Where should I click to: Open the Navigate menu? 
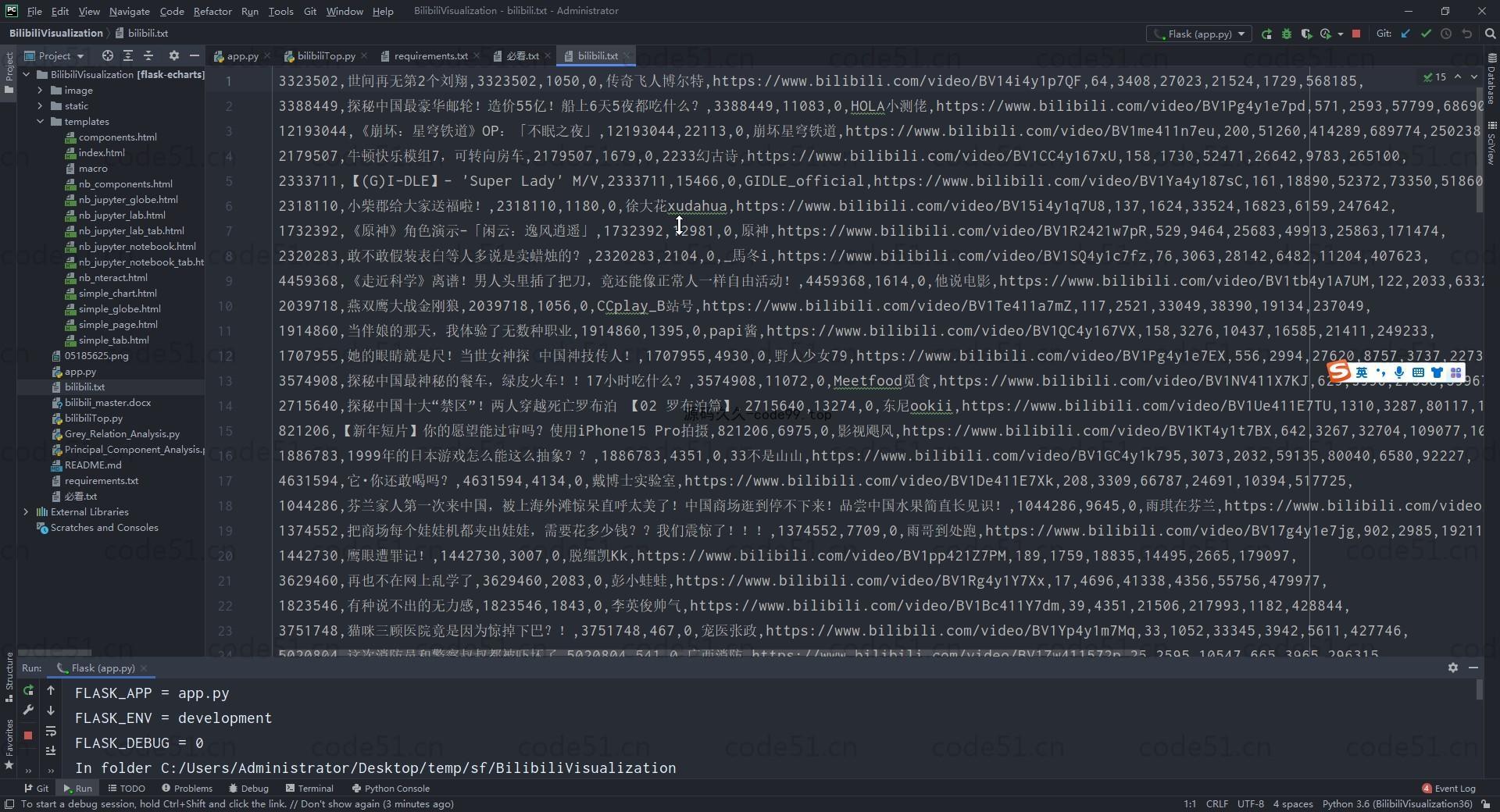[x=130, y=11]
